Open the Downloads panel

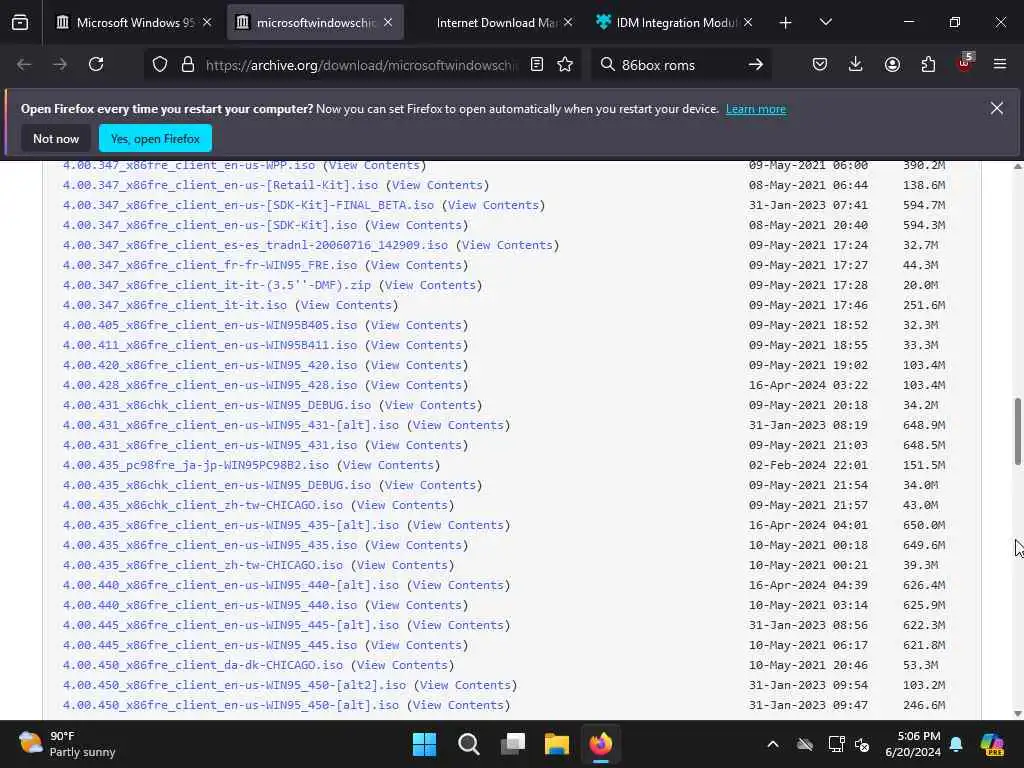coord(856,64)
